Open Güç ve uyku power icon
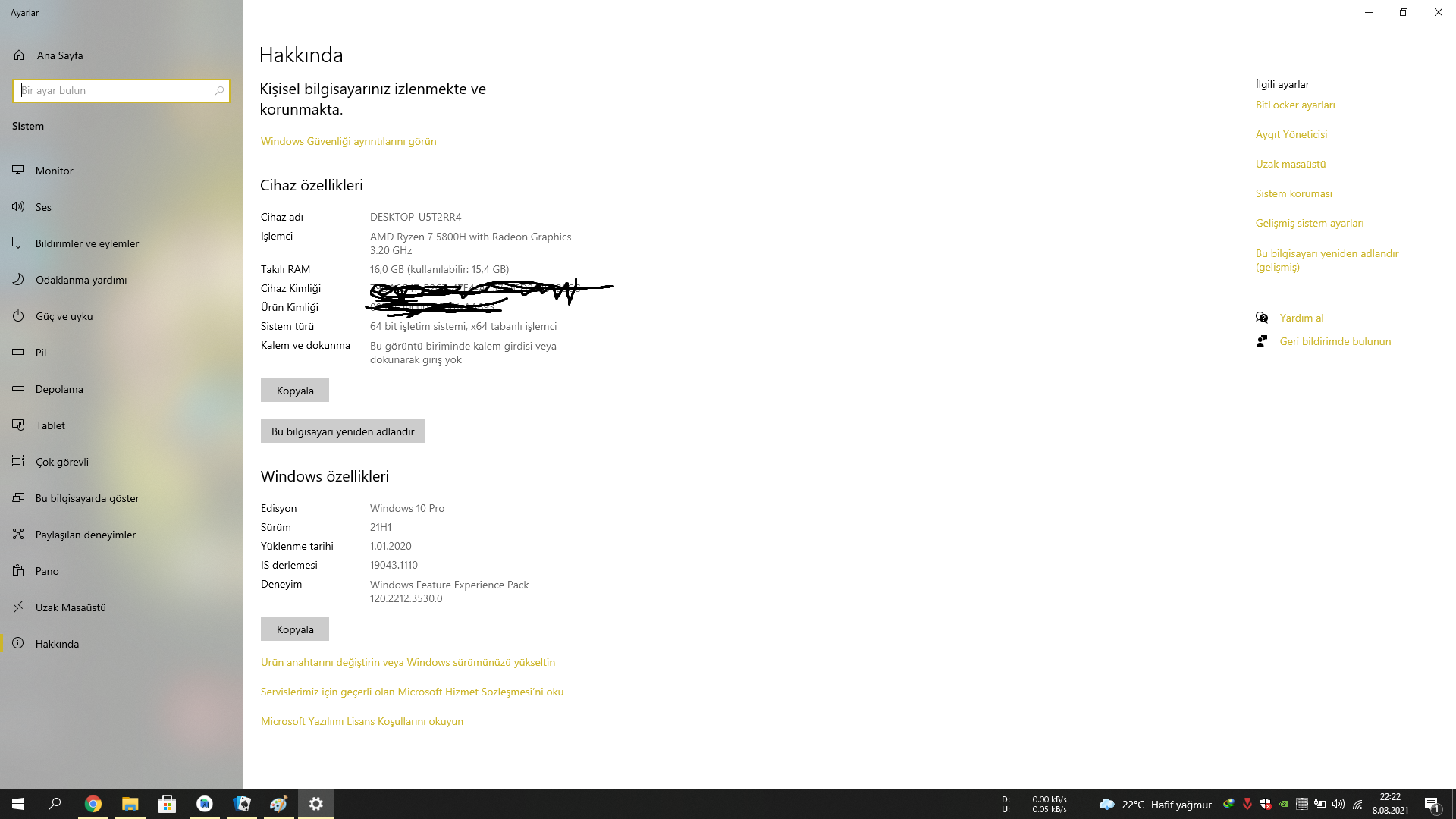This screenshot has width=1456, height=819. (18, 316)
